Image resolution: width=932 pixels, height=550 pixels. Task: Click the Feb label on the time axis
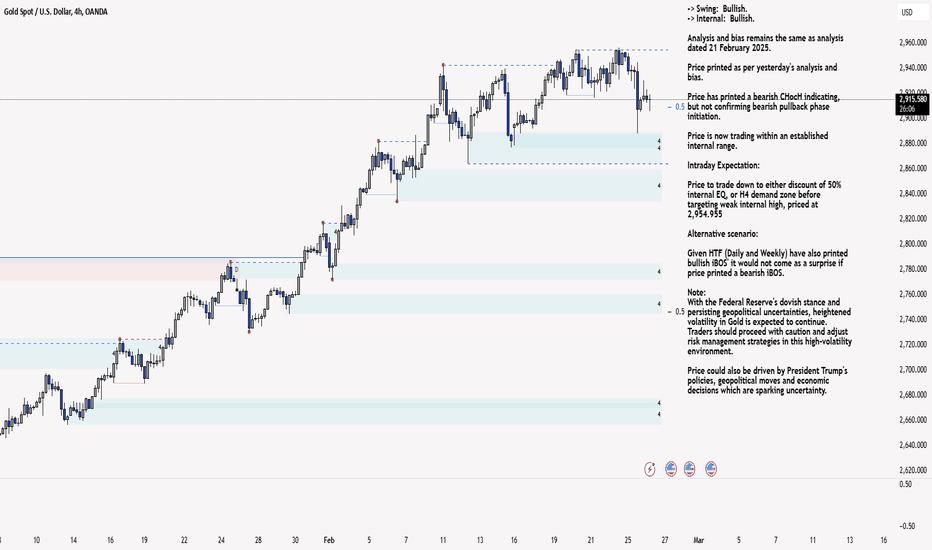329,540
